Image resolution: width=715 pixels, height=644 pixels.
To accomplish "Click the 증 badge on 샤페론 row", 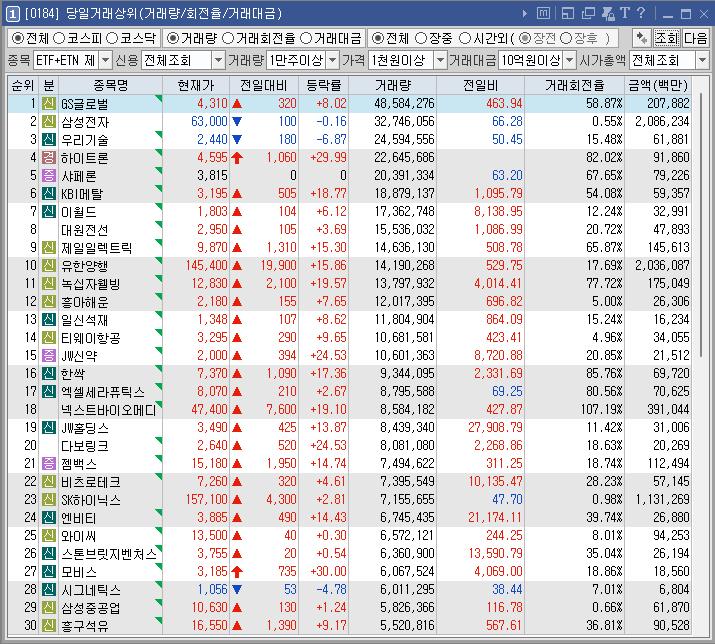I will (49, 176).
